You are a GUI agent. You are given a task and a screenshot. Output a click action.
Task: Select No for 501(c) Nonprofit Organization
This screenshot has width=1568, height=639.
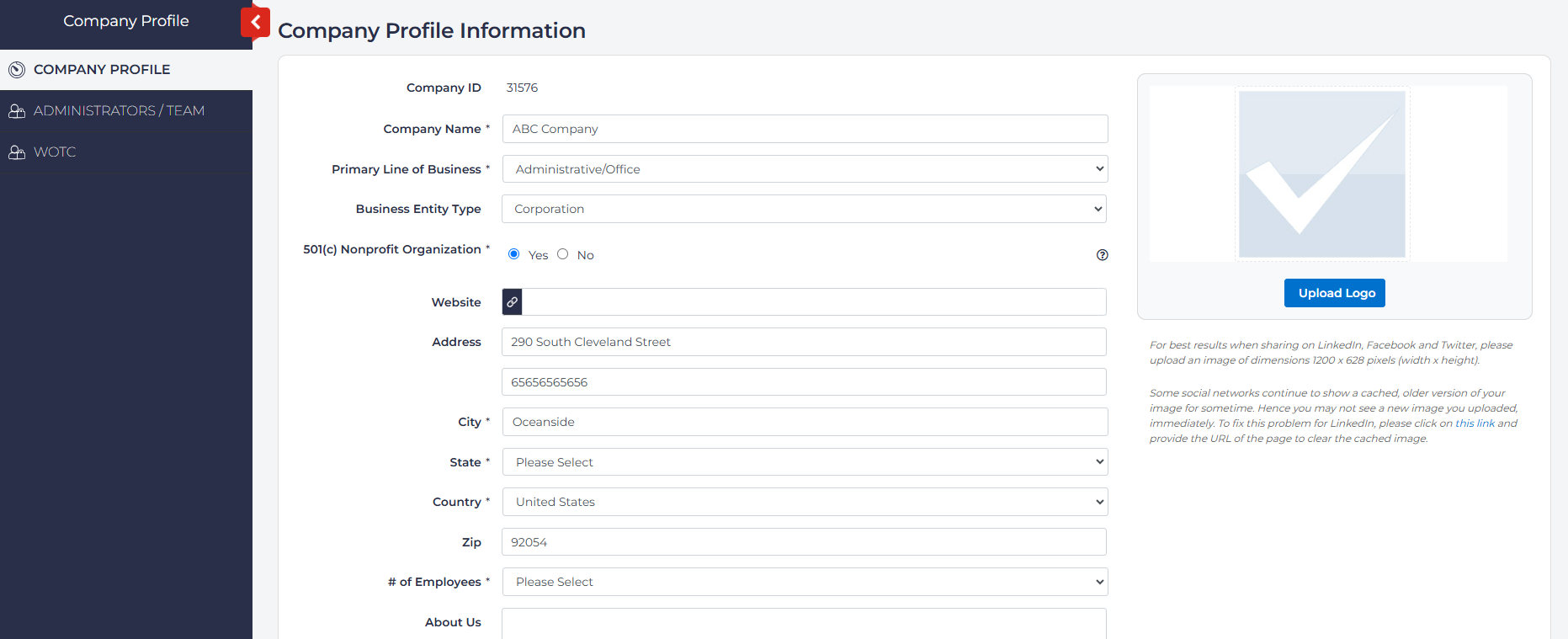coord(563,254)
